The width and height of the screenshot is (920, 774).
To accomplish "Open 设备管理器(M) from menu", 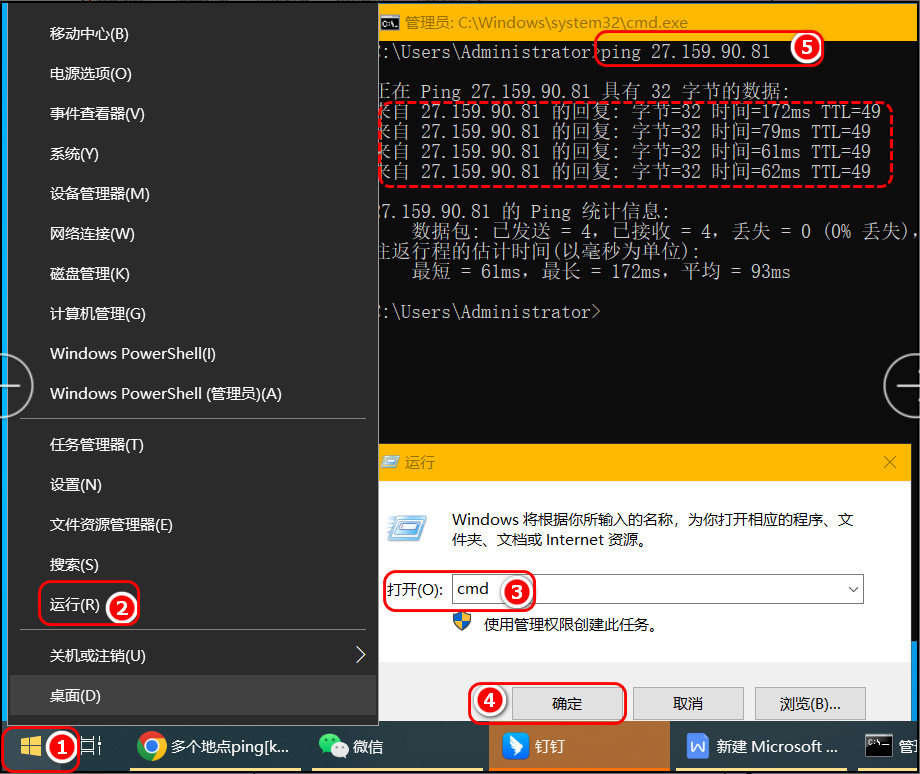I will (100, 194).
